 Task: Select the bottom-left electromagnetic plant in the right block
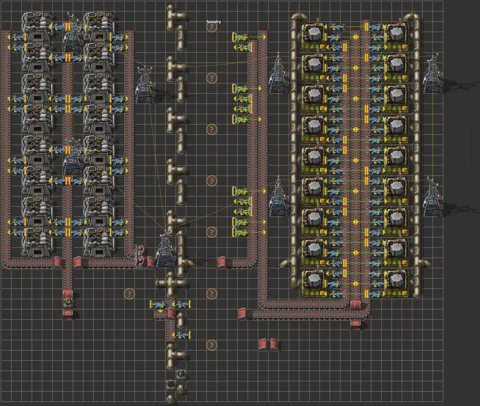click(314, 283)
